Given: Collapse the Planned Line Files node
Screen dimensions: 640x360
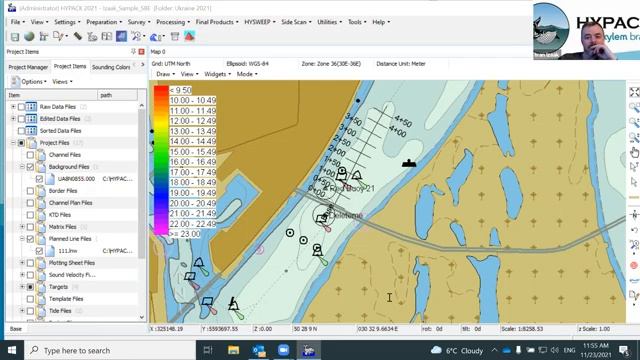Looking at the screenshot, I should (x=22, y=239).
